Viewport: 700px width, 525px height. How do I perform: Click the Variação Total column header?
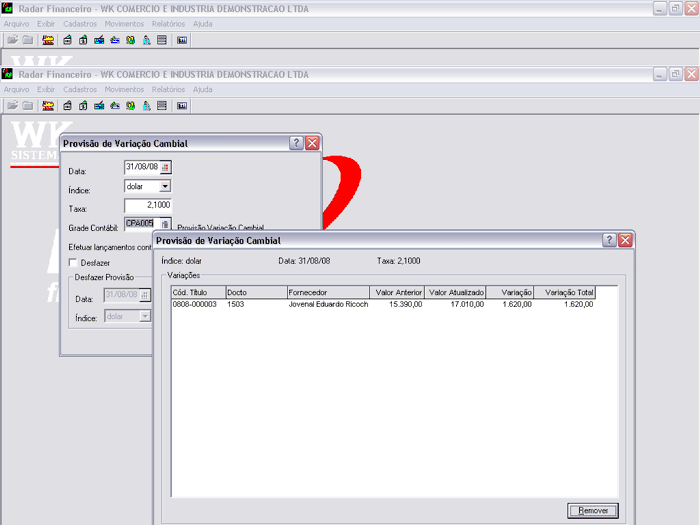tap(565, 292)
